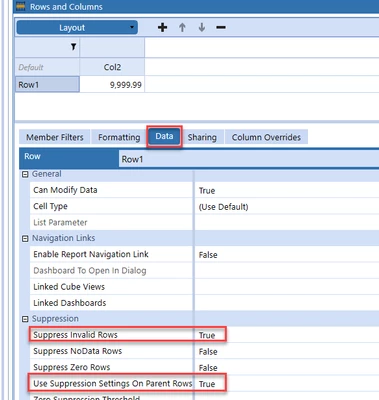Click the Row label in the blue header
Image resolution: width=379 pixels, height=400 pixels.
coord(32,156)
